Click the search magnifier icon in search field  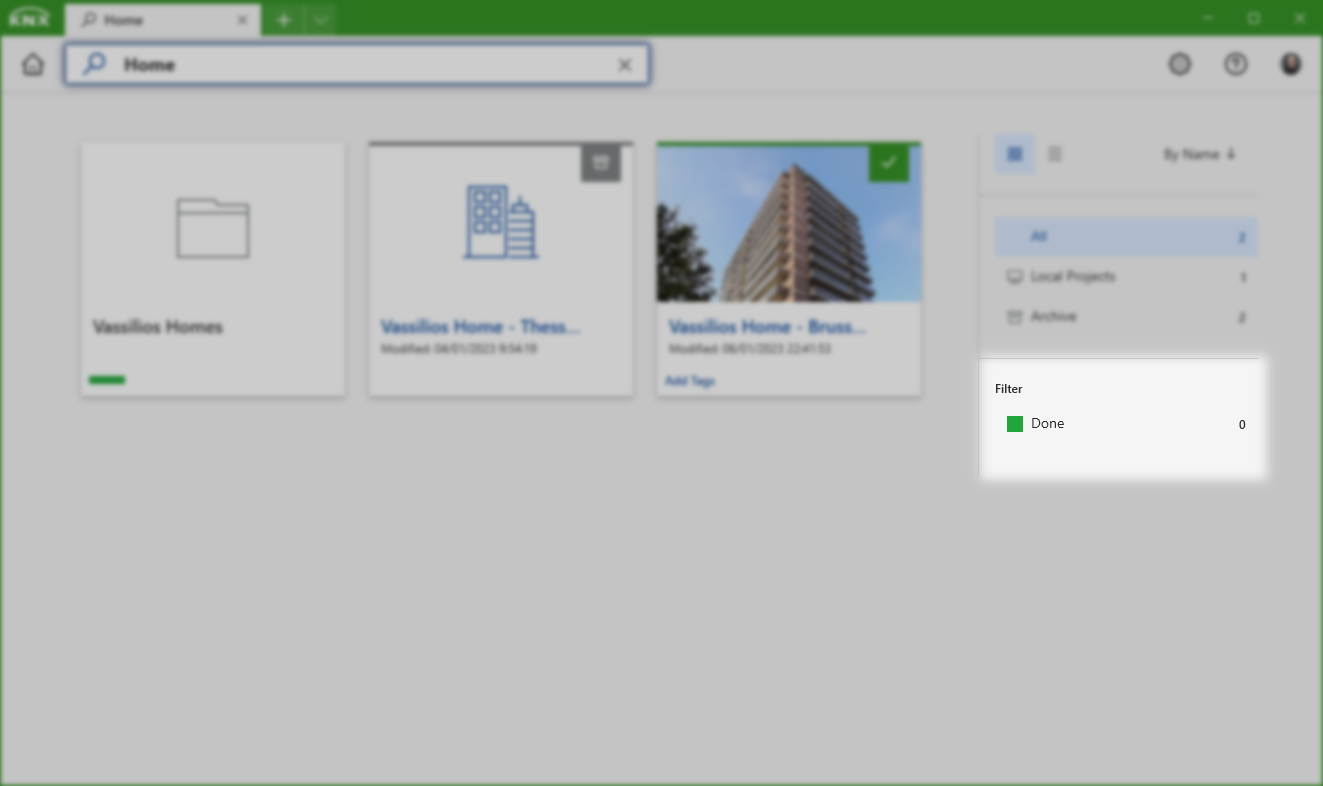[94, 65]
